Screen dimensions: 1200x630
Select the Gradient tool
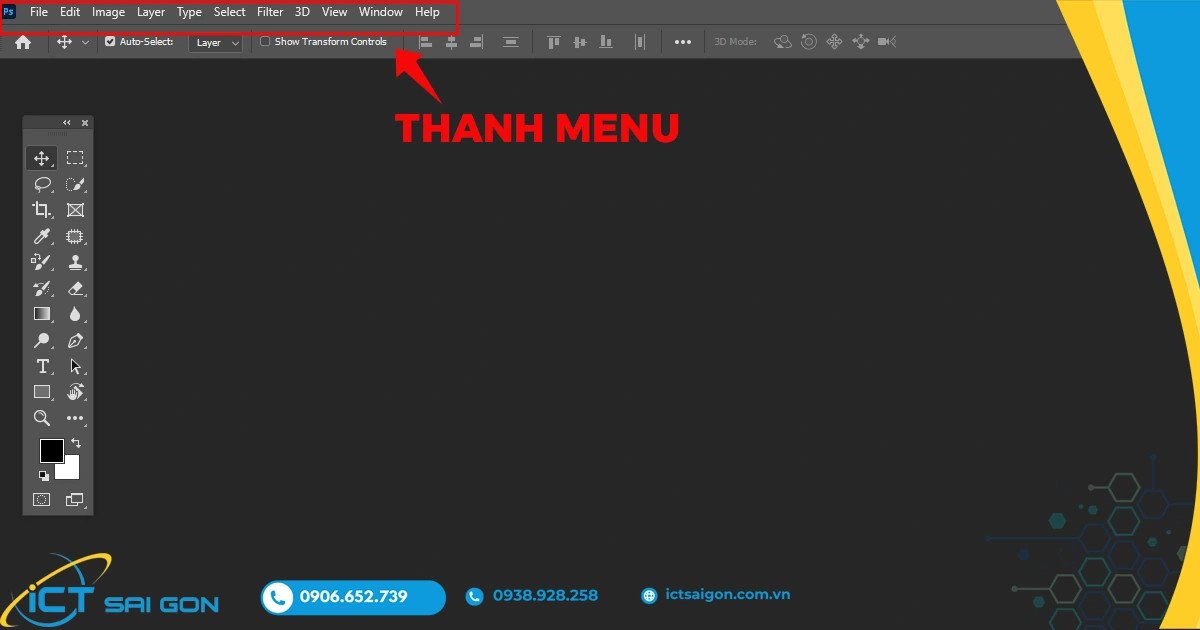42,314
